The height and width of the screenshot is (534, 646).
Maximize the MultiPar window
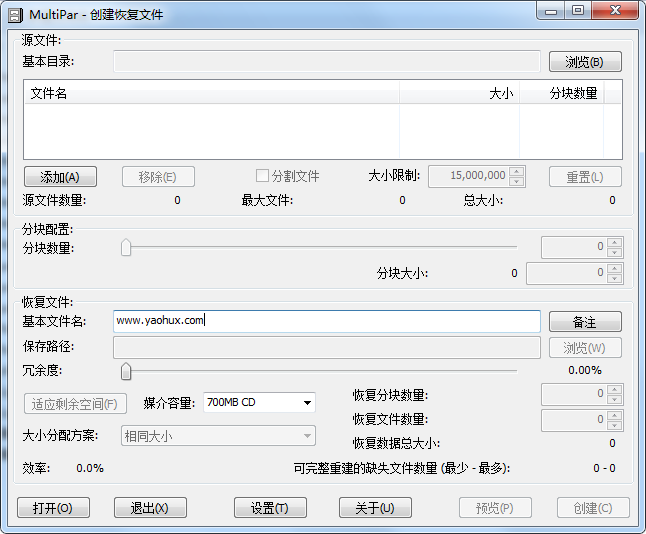pos(578,11)
